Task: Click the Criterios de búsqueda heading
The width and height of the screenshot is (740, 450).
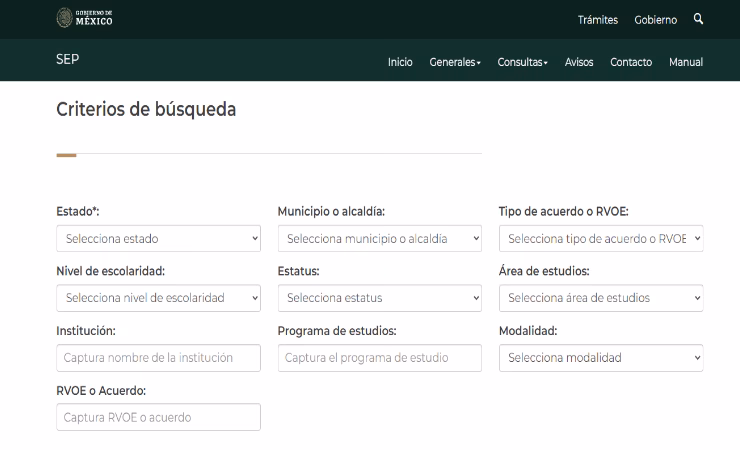Action: coord(146,109)
